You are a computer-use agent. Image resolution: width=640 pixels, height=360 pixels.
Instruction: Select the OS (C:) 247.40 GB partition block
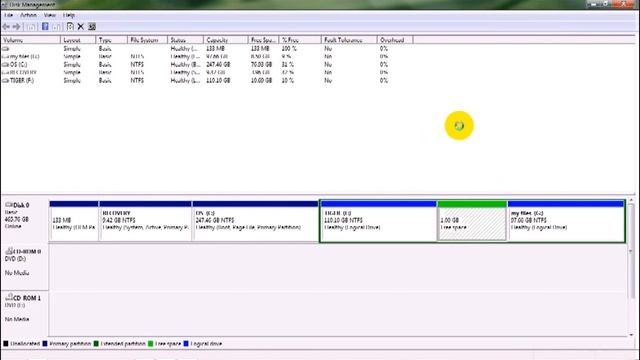pyautogui.click(x=256, y=221)
